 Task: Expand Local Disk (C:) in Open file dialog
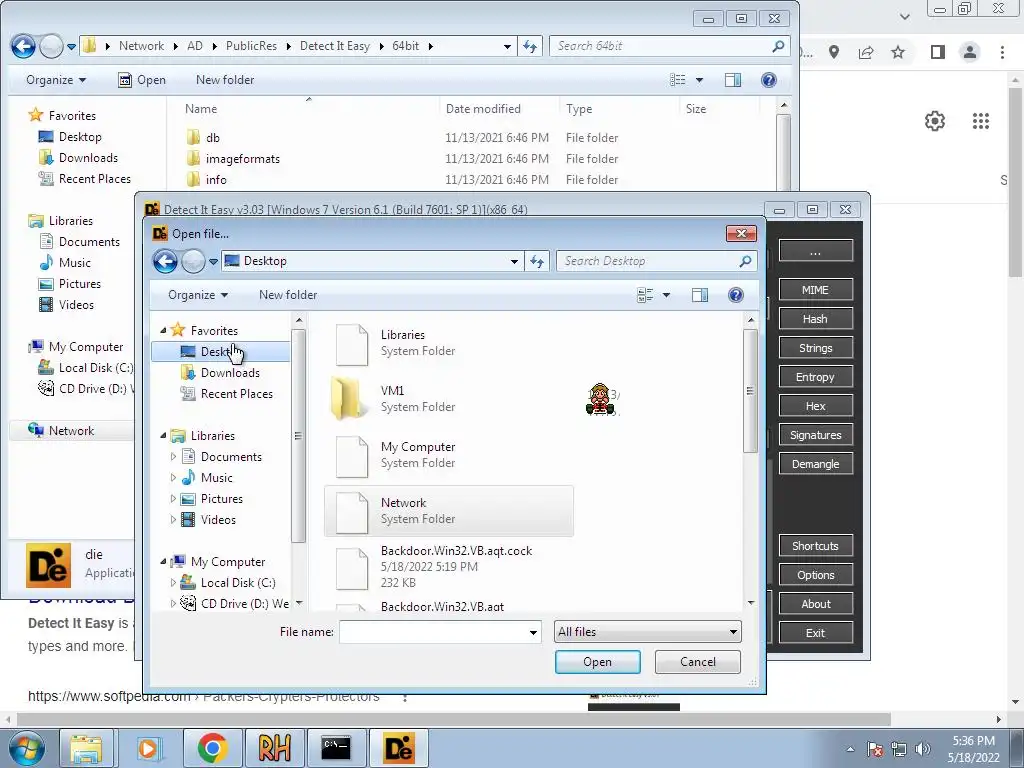[x=173, y=583]
